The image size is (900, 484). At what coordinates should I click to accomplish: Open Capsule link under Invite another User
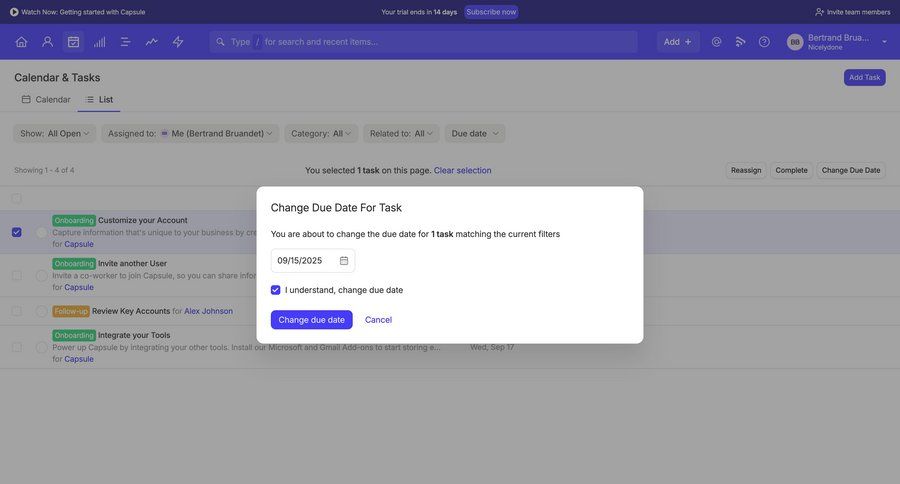tap(79, 287)
